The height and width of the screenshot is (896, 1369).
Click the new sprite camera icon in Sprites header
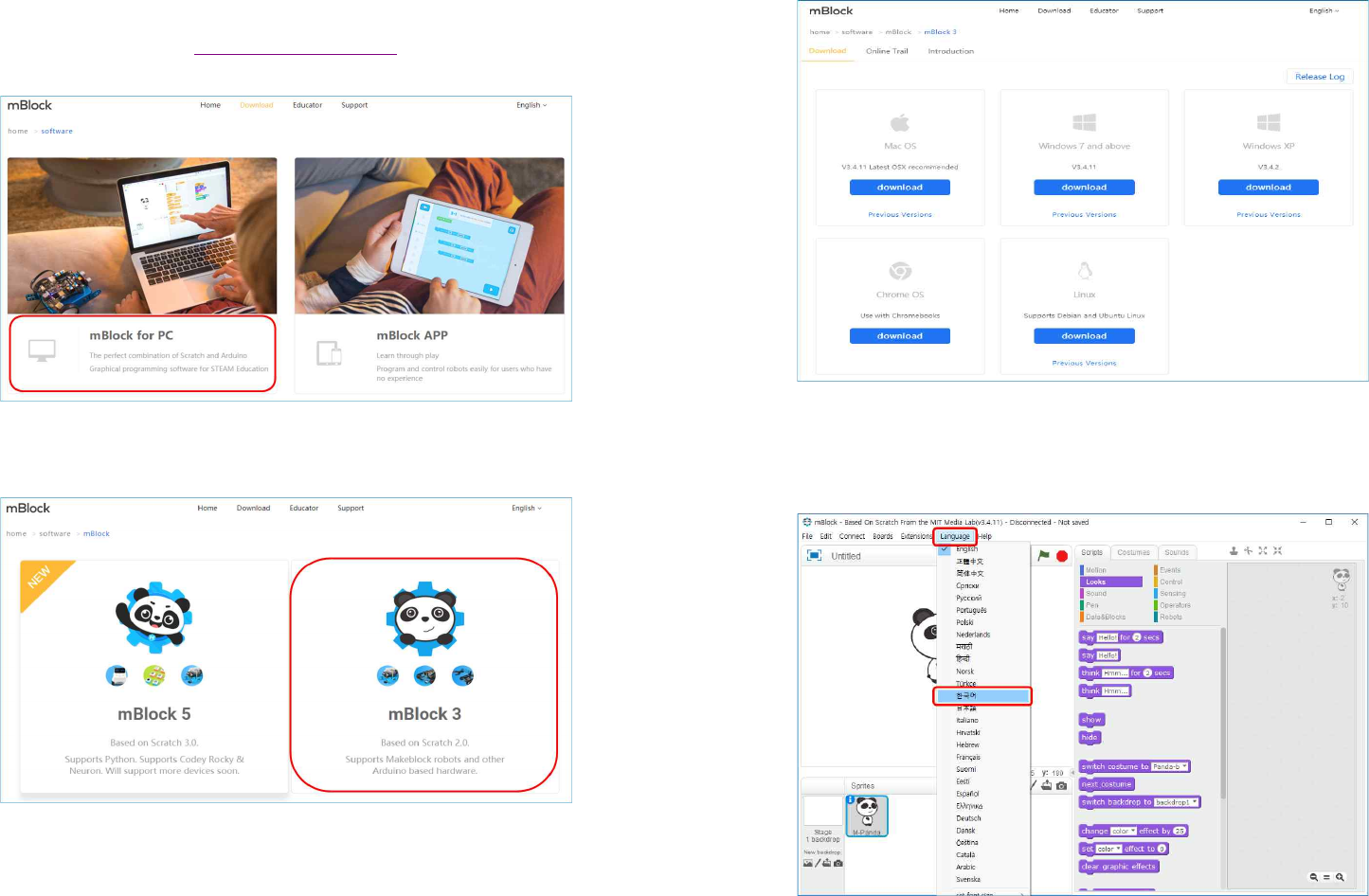coord(1061,785)
